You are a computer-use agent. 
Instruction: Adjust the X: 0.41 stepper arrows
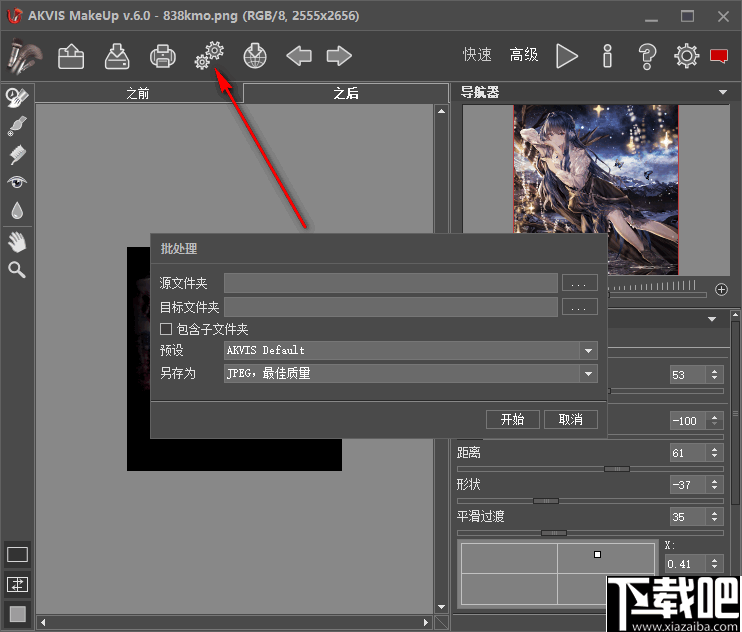tap(715, 564)
